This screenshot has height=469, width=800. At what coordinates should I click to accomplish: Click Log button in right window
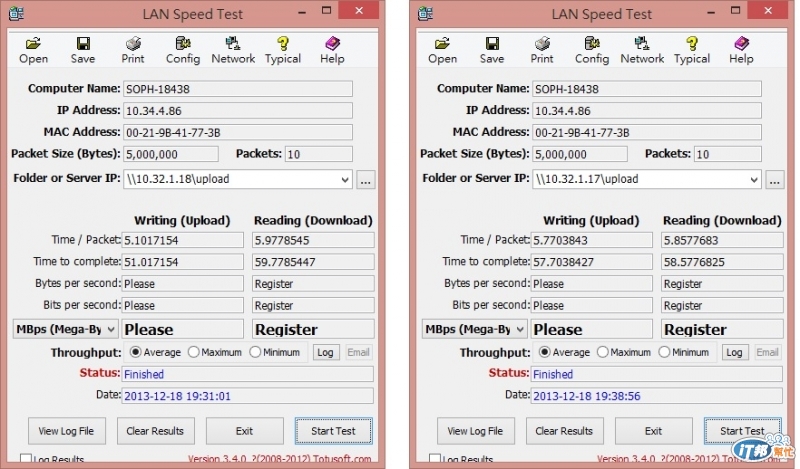tap(735, 352)
